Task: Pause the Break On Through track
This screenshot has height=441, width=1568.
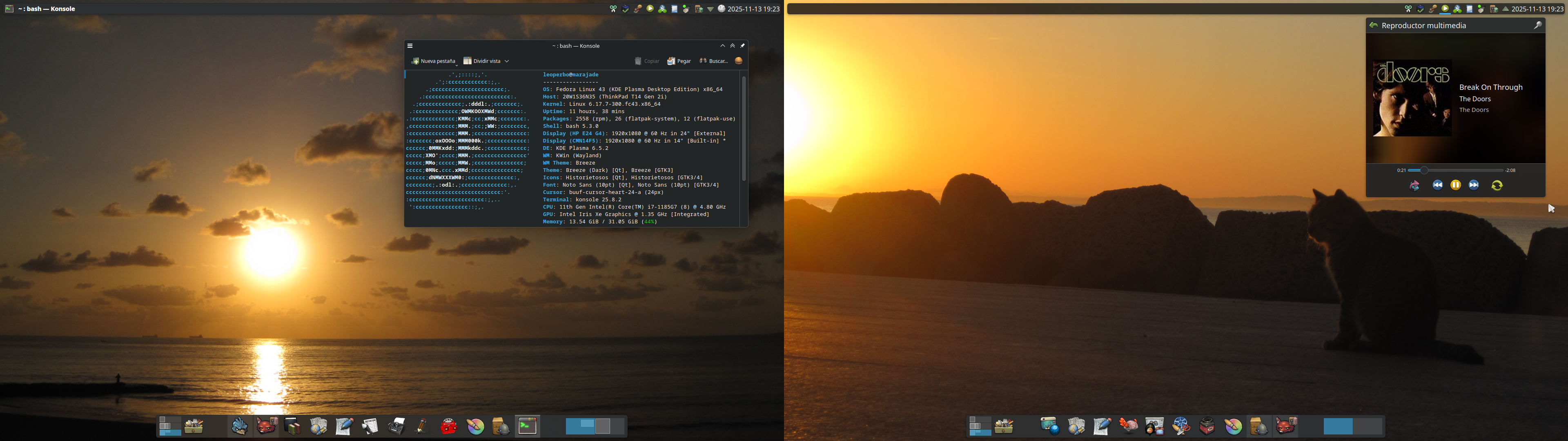Action: pyautogui.click(x=1455, y=185)
